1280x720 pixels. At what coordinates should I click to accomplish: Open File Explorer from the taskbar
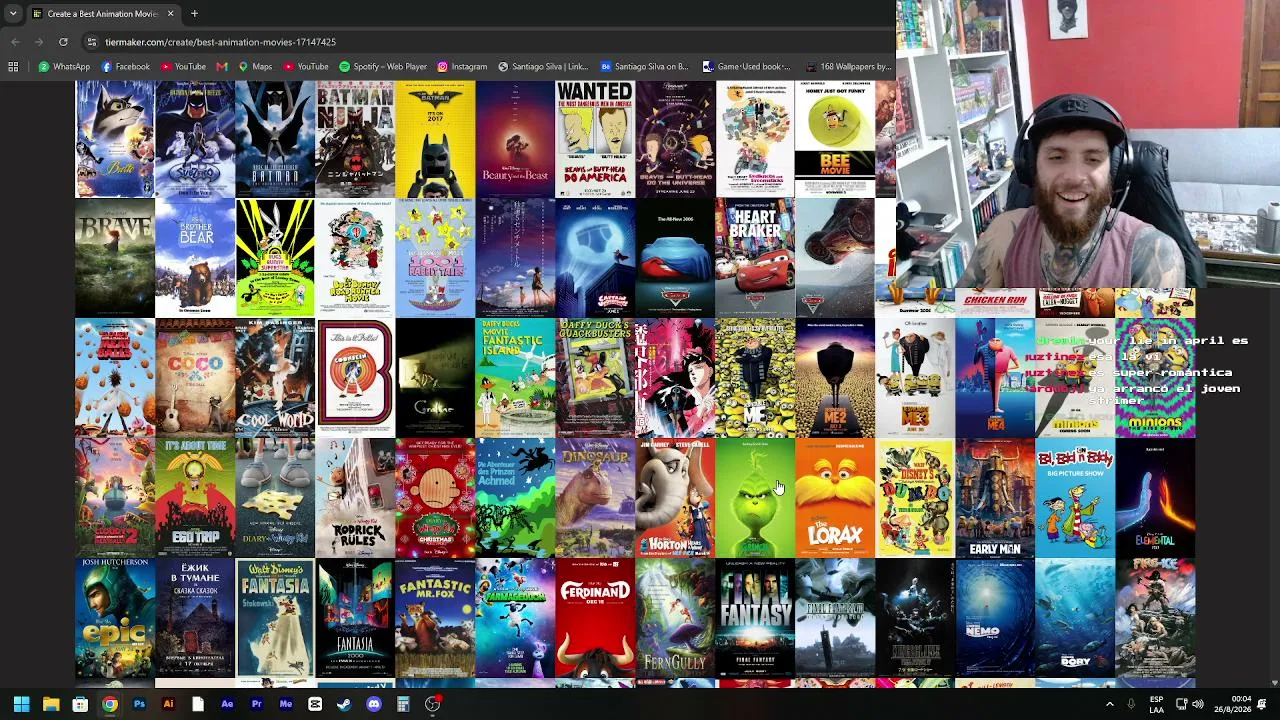click(x=51, y=704)
